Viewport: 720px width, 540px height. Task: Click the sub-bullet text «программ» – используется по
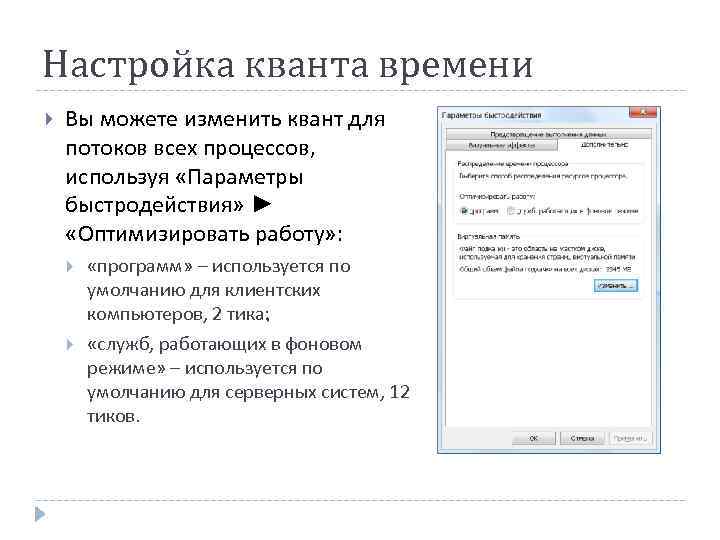[219, 267]
